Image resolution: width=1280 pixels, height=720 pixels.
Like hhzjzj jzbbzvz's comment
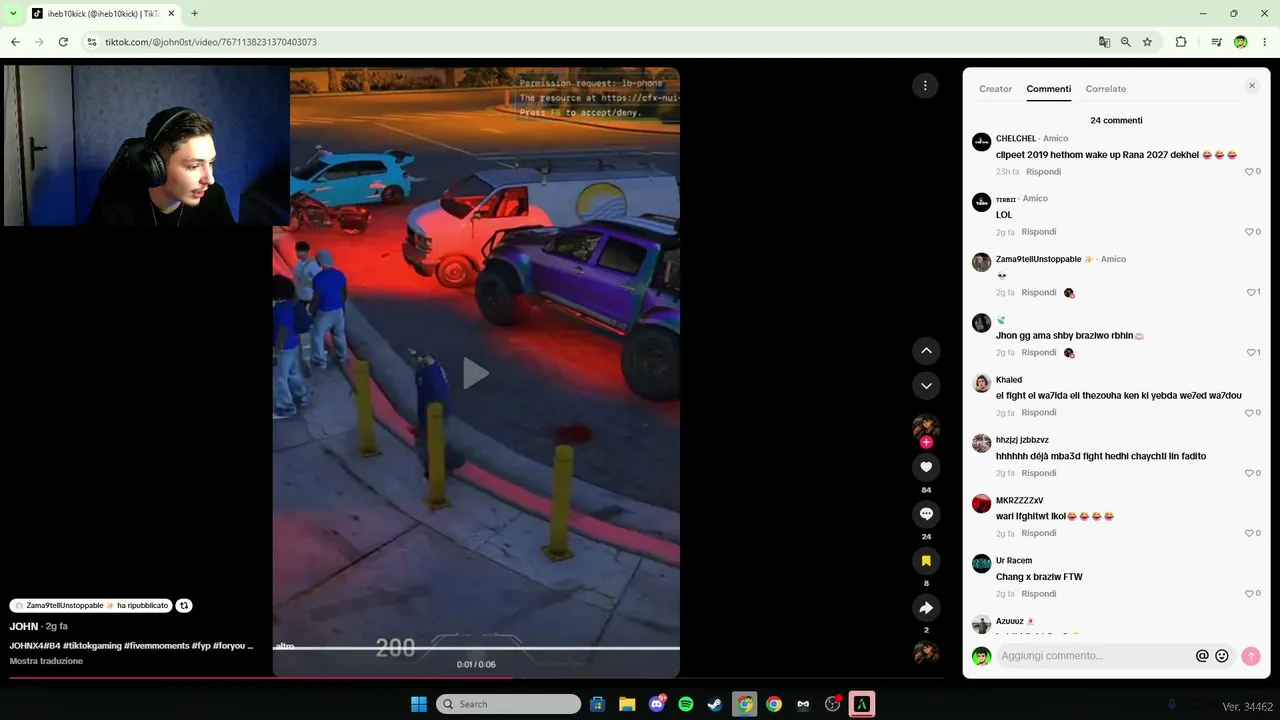[1249, 473]
